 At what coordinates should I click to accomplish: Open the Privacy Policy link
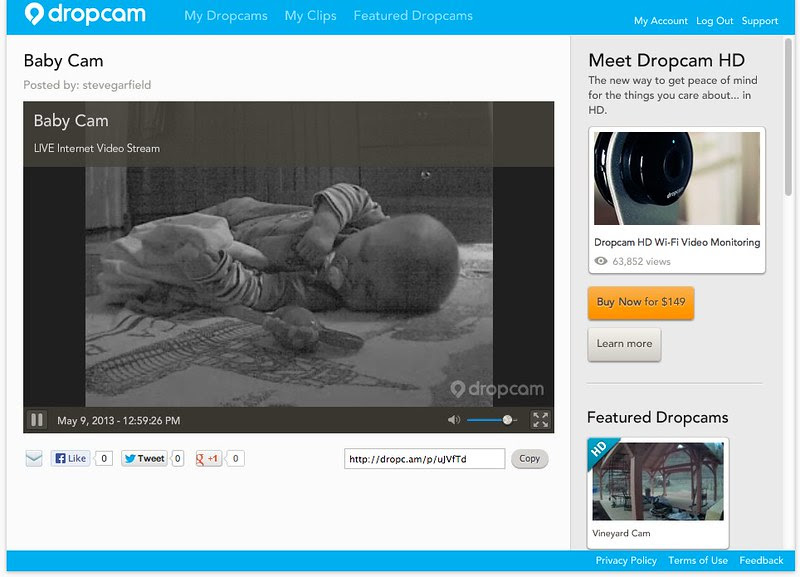626,560
